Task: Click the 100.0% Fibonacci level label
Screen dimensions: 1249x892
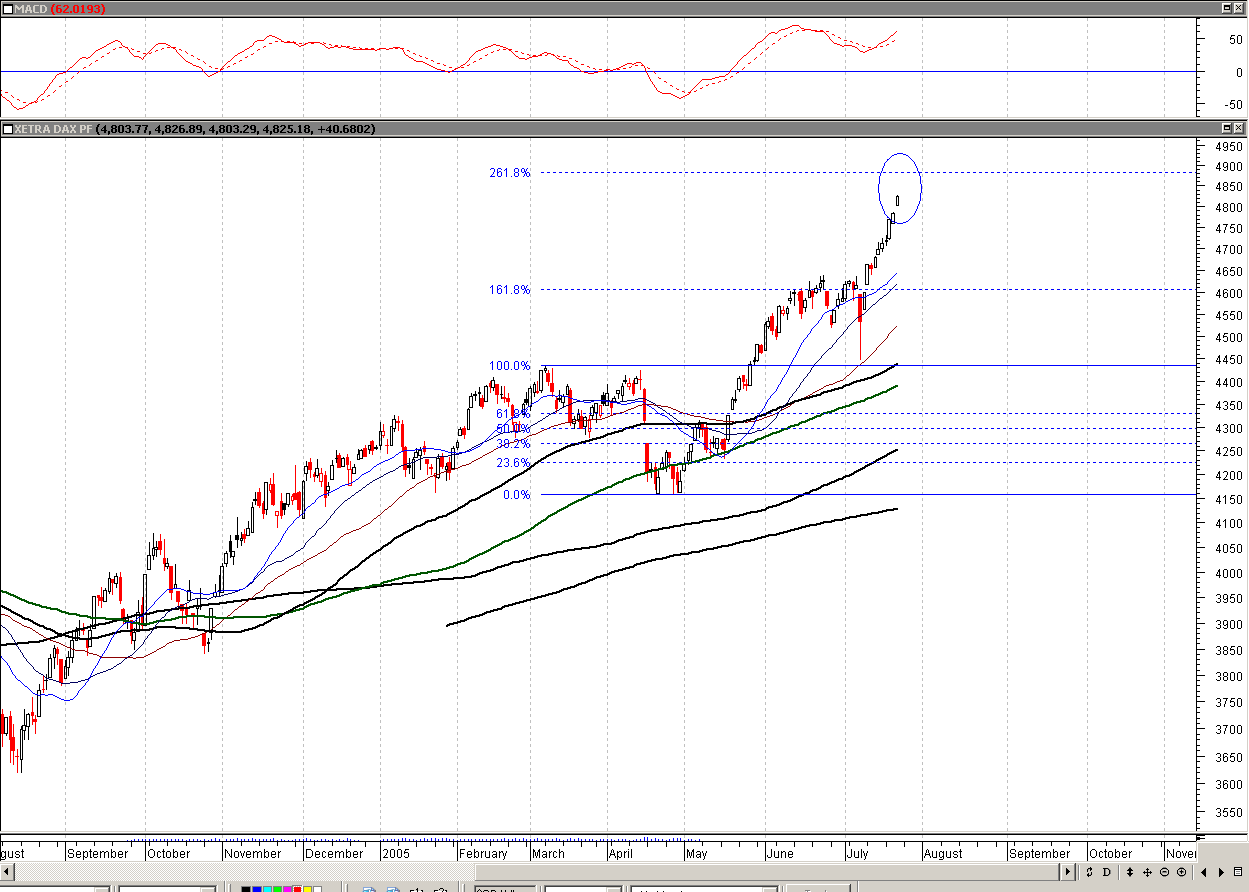Action: 510,366
